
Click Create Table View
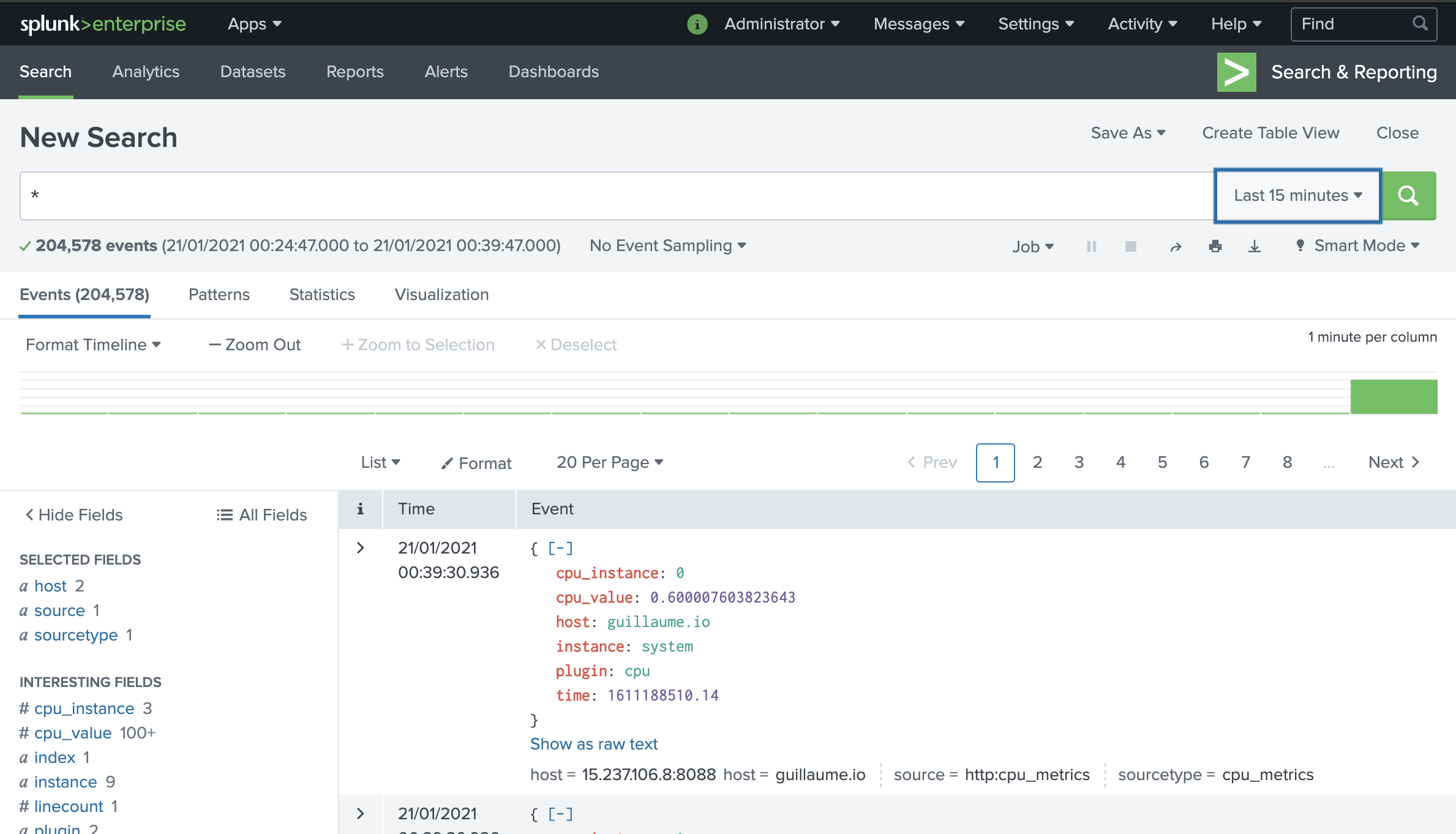[x=1270, y=133]
